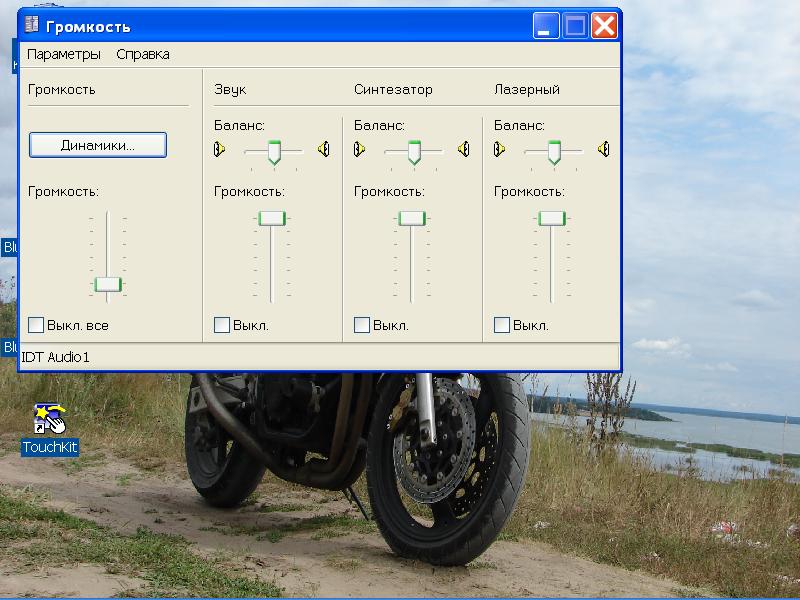Click left speaker icon under Синтезатор balance

pos(360,149)
